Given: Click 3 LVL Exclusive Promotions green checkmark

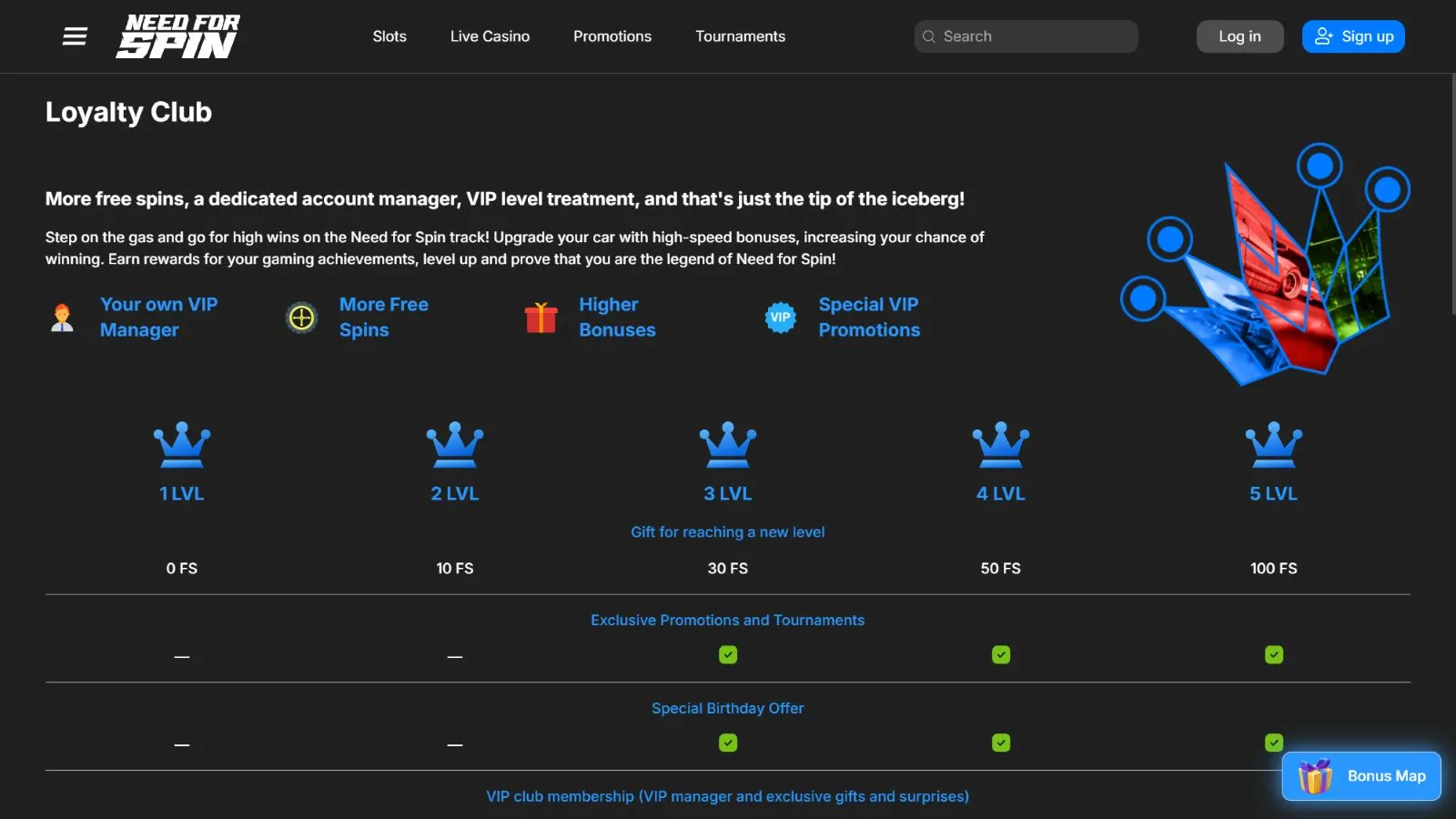Looking at the screenshot, I should tap(728, 655).
